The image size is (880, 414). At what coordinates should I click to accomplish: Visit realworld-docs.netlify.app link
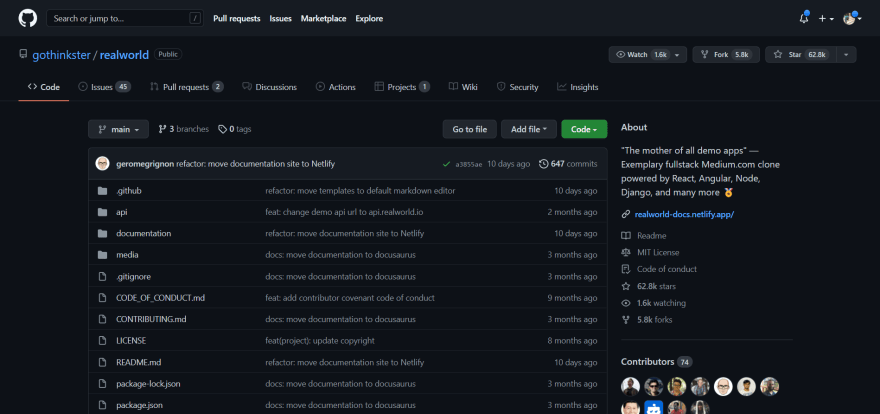684,214
